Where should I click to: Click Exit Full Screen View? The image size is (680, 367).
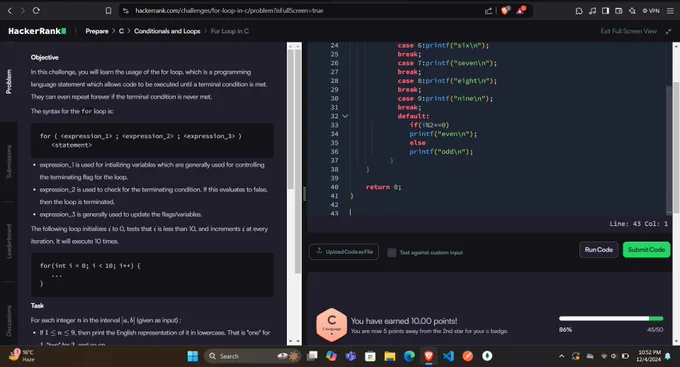point(628,31)
